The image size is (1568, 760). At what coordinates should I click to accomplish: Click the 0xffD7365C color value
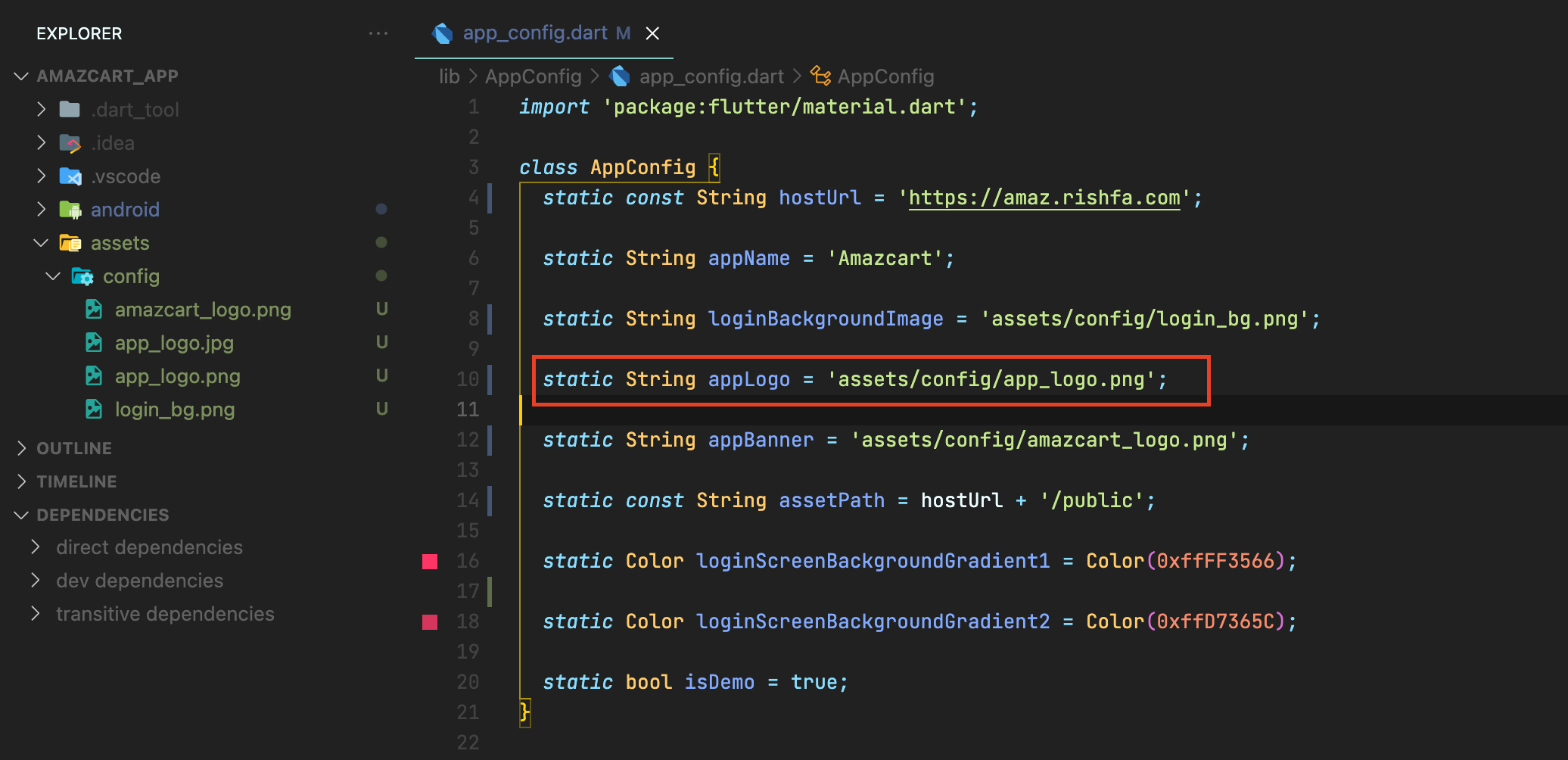click(x=1215, y=621)
